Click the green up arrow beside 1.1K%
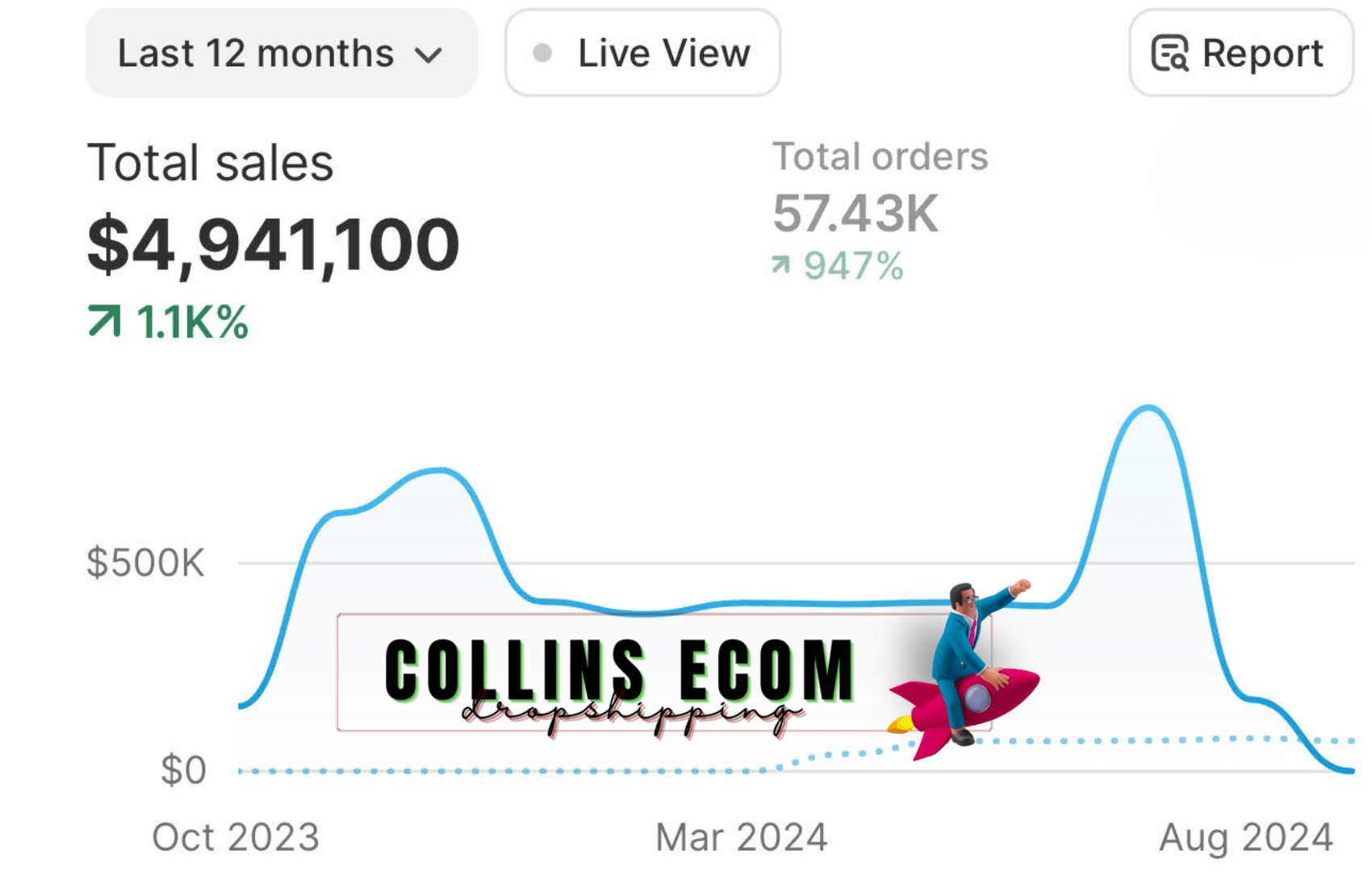This screenshot has height=888, width=1372. pyautogui.click(x=104, y=321)
